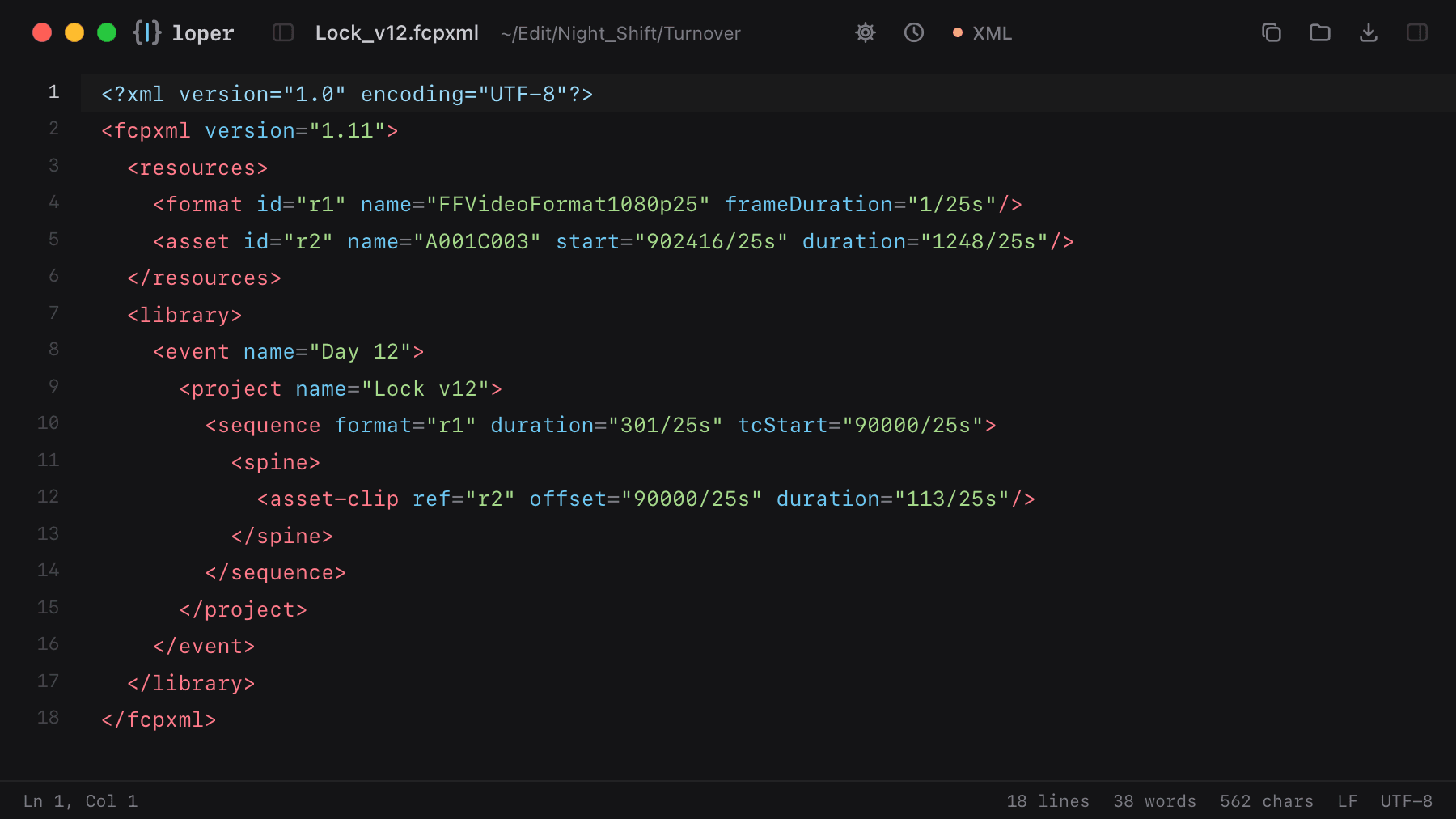
Task: Click line number 1 in gutter
Action: pyautogui.click(x=53, y=92)
